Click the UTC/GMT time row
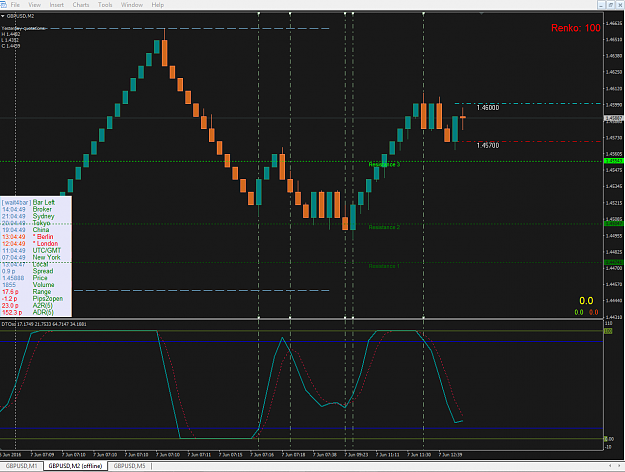 point(31,250)
